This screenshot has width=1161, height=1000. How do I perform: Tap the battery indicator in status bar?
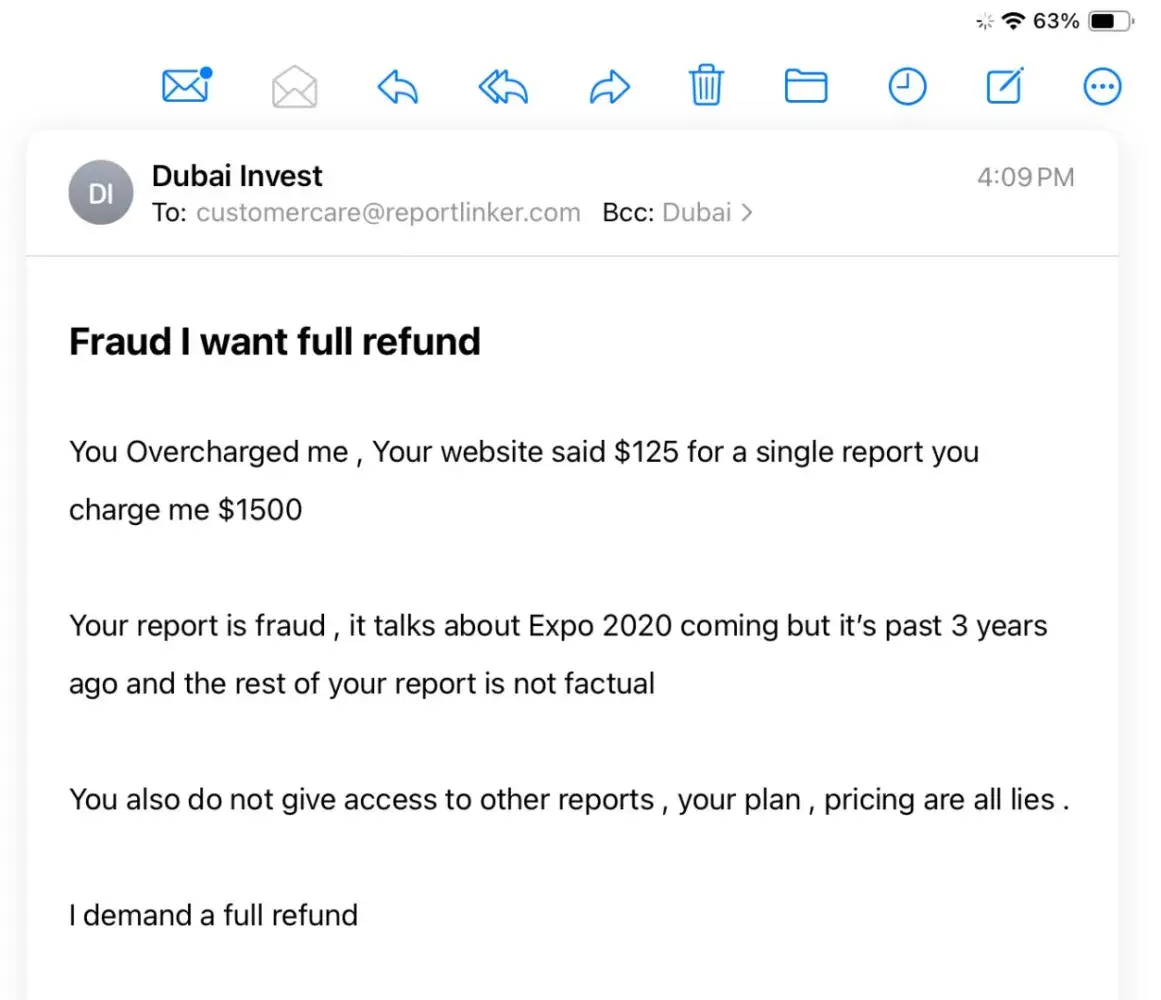pos(1110,21)
